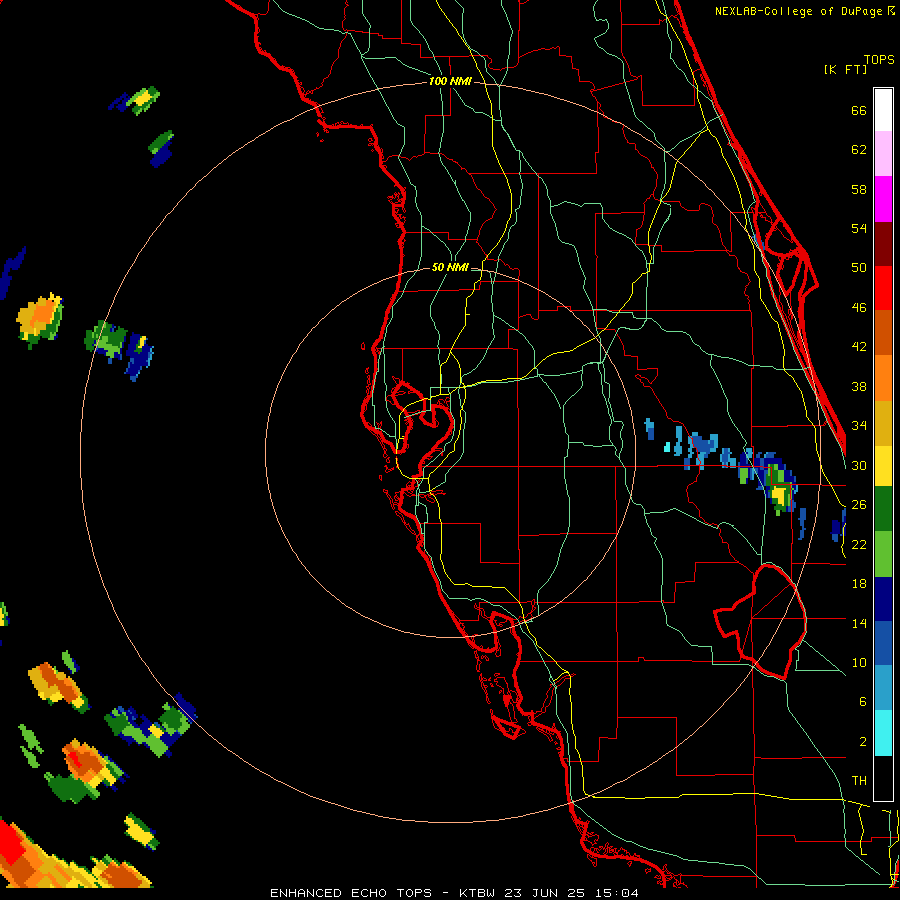This screenshot has height=900, width=900.
Task: Click the "2" legend value
Action: [863, 742]
